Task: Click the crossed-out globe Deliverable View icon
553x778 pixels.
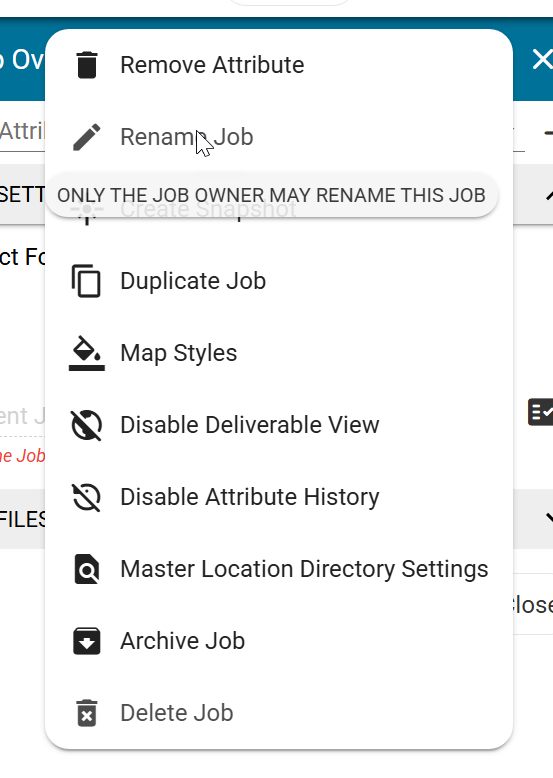Action: 87,425
